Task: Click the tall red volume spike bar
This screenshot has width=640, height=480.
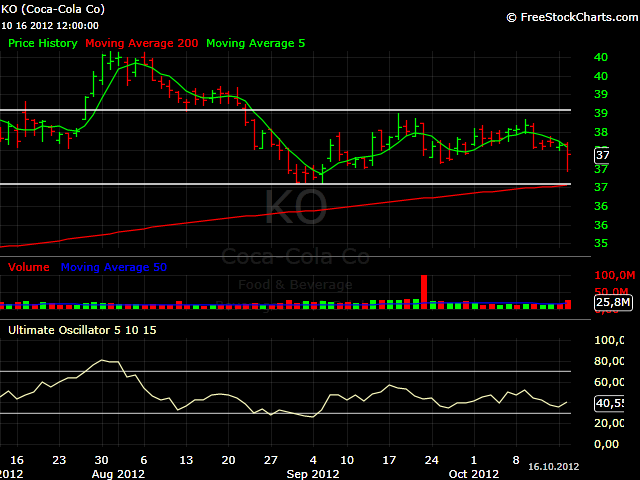Action: pyautogui.click(x=424, y=292)
